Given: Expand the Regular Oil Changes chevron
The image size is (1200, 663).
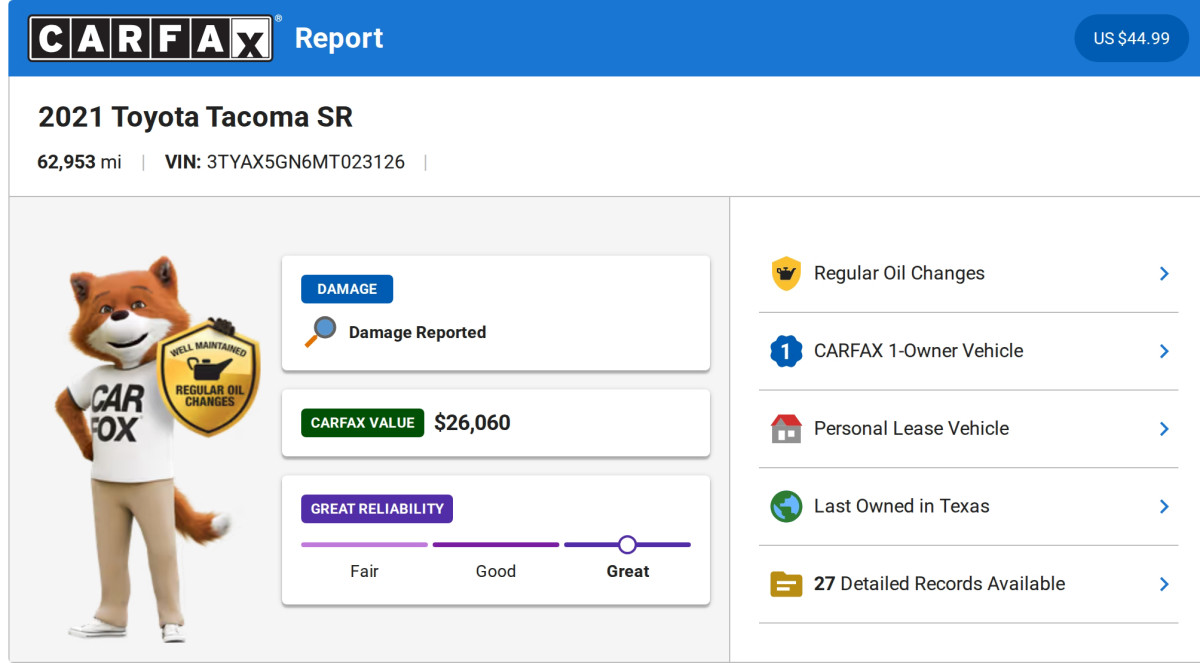Looking at the screenshot, I should pyautogui.click(x=1164, y=273).
